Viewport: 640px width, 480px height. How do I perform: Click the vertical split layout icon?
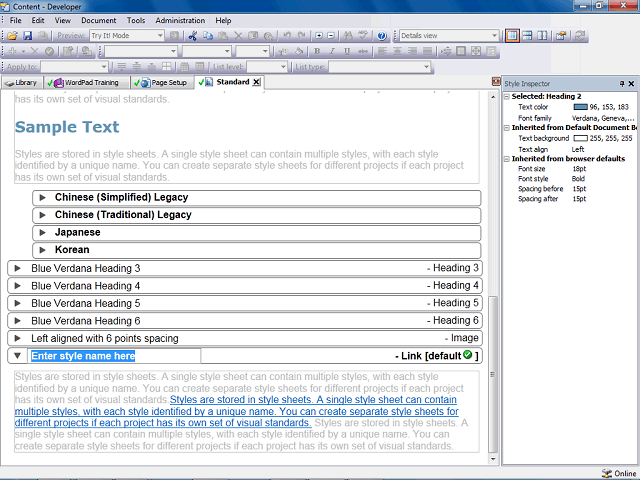[x=542, y=36]
